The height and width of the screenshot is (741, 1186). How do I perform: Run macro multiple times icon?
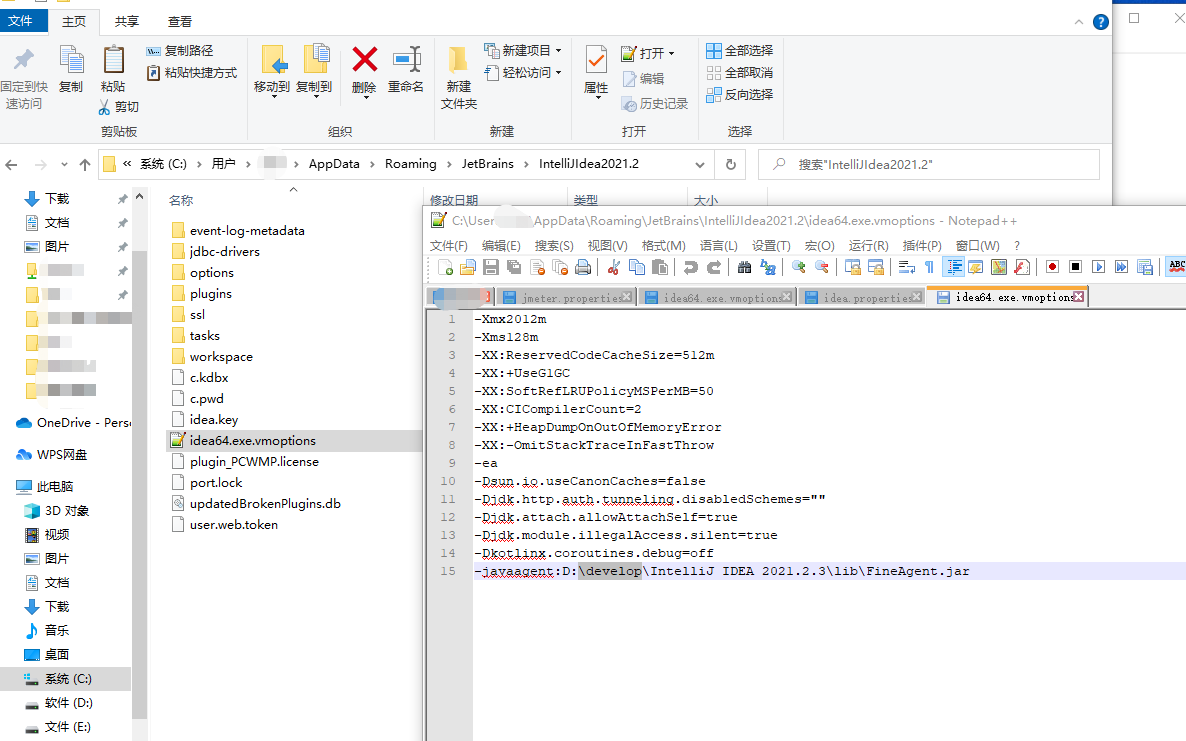pos(1121,267)
